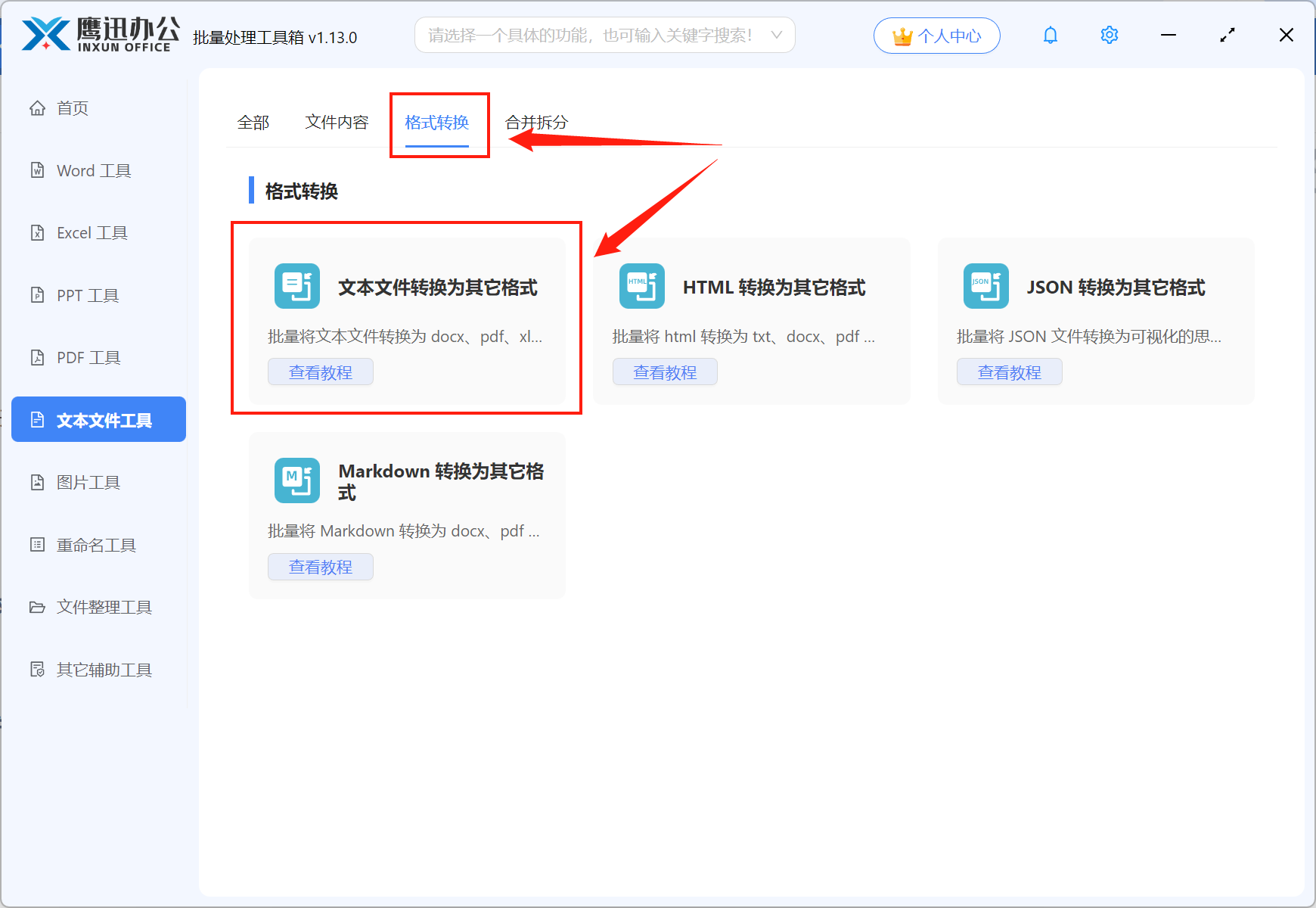This screenshot has width=1316, height=908.
Task: Select PDF 工具 in the sidebar
Action: coord(88,358)
